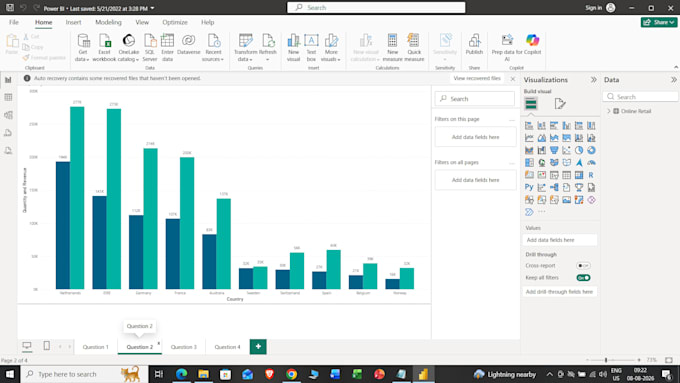
Task: Select the Table visualization
Action: [x=566, y=175]
